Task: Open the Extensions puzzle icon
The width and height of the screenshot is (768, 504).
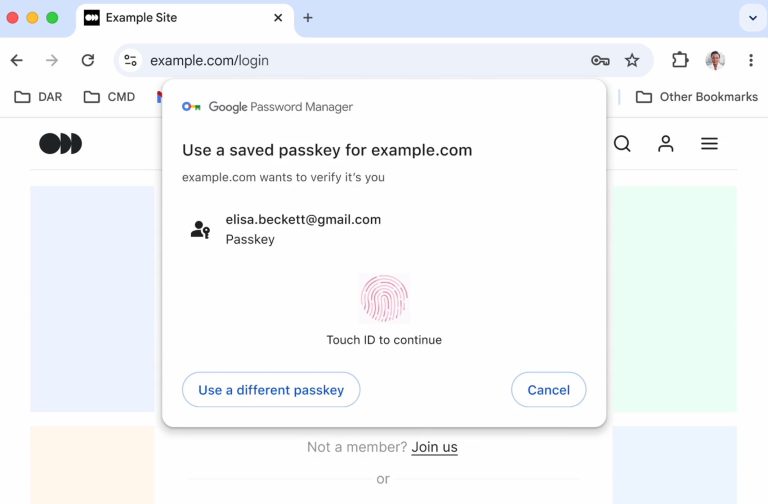Action: coord(680,60)
